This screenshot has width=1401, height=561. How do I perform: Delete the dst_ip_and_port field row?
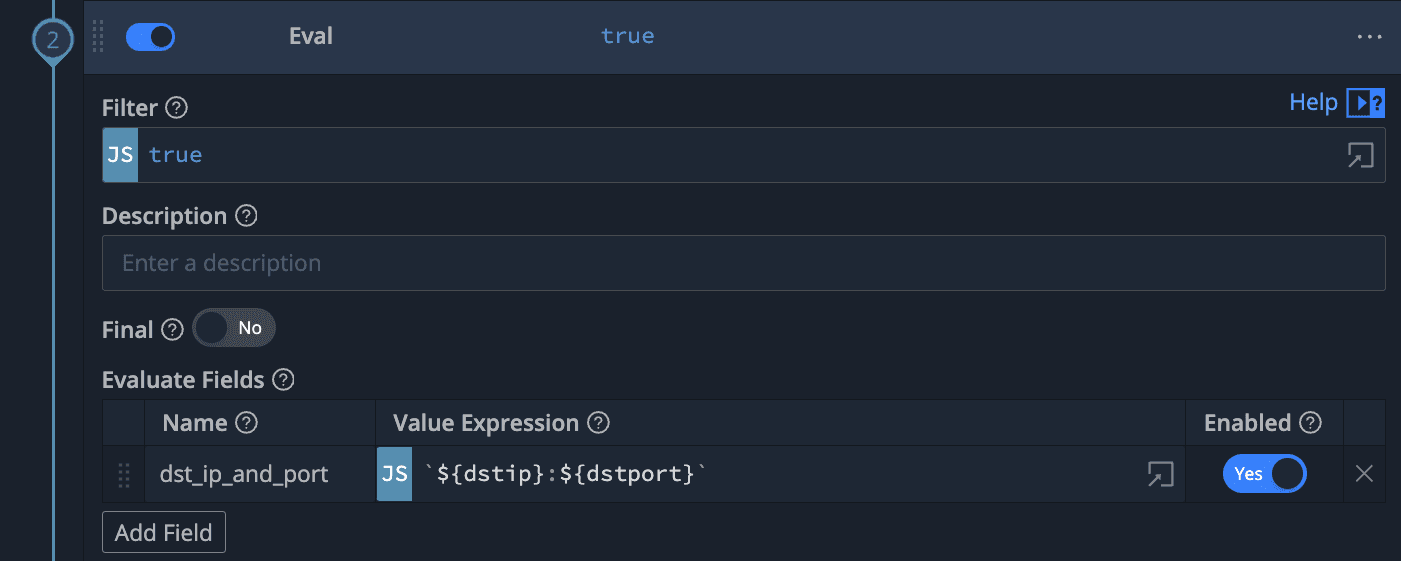[1364, 474]
